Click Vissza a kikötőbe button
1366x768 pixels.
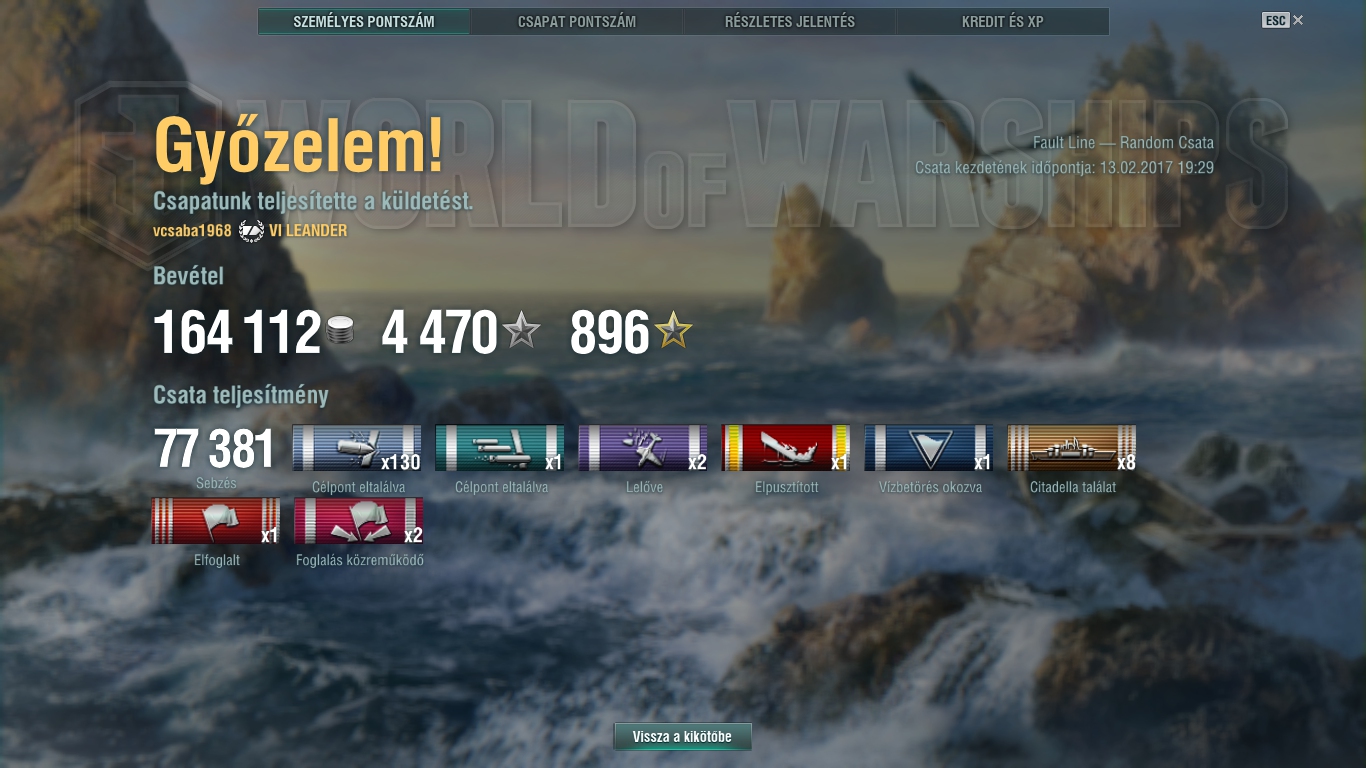[682, 737]
